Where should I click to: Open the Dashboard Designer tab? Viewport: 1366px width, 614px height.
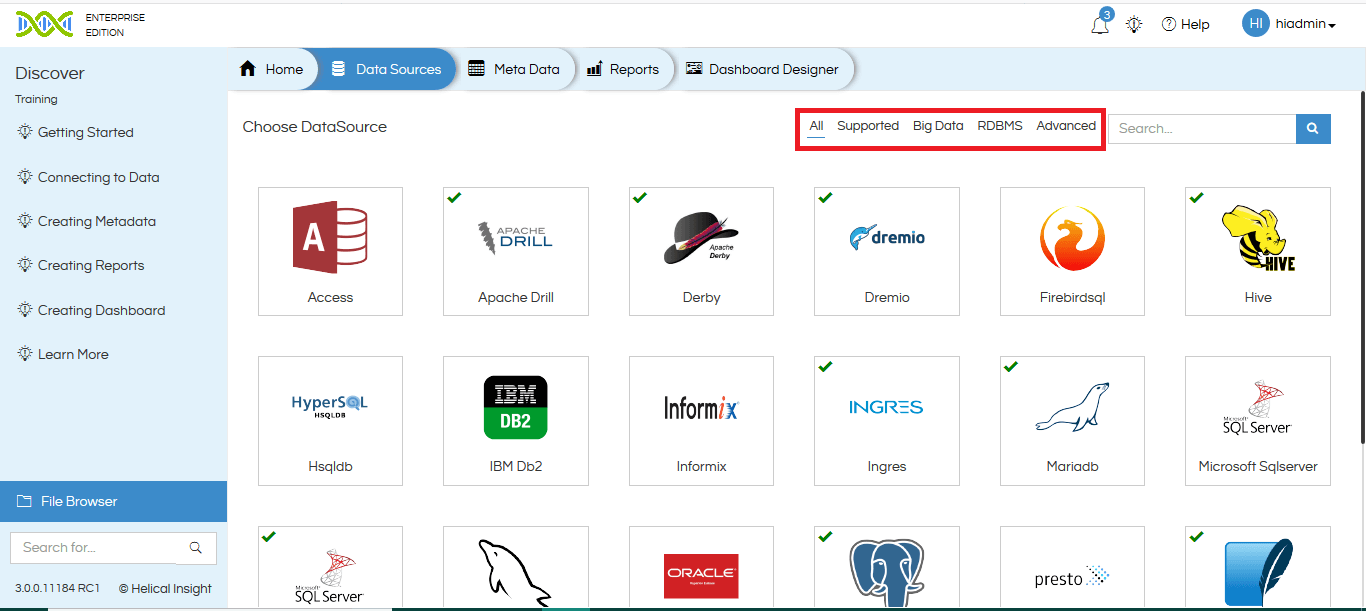[x=762, y=69]
